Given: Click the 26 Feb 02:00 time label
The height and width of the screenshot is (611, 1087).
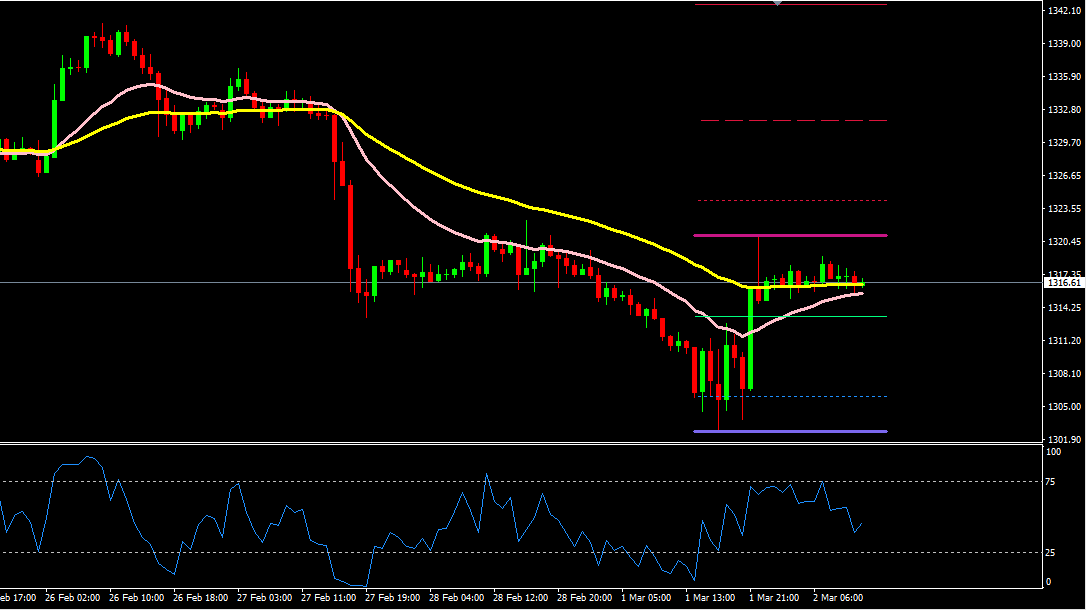Looking at the screenshot, I should 72,598.
